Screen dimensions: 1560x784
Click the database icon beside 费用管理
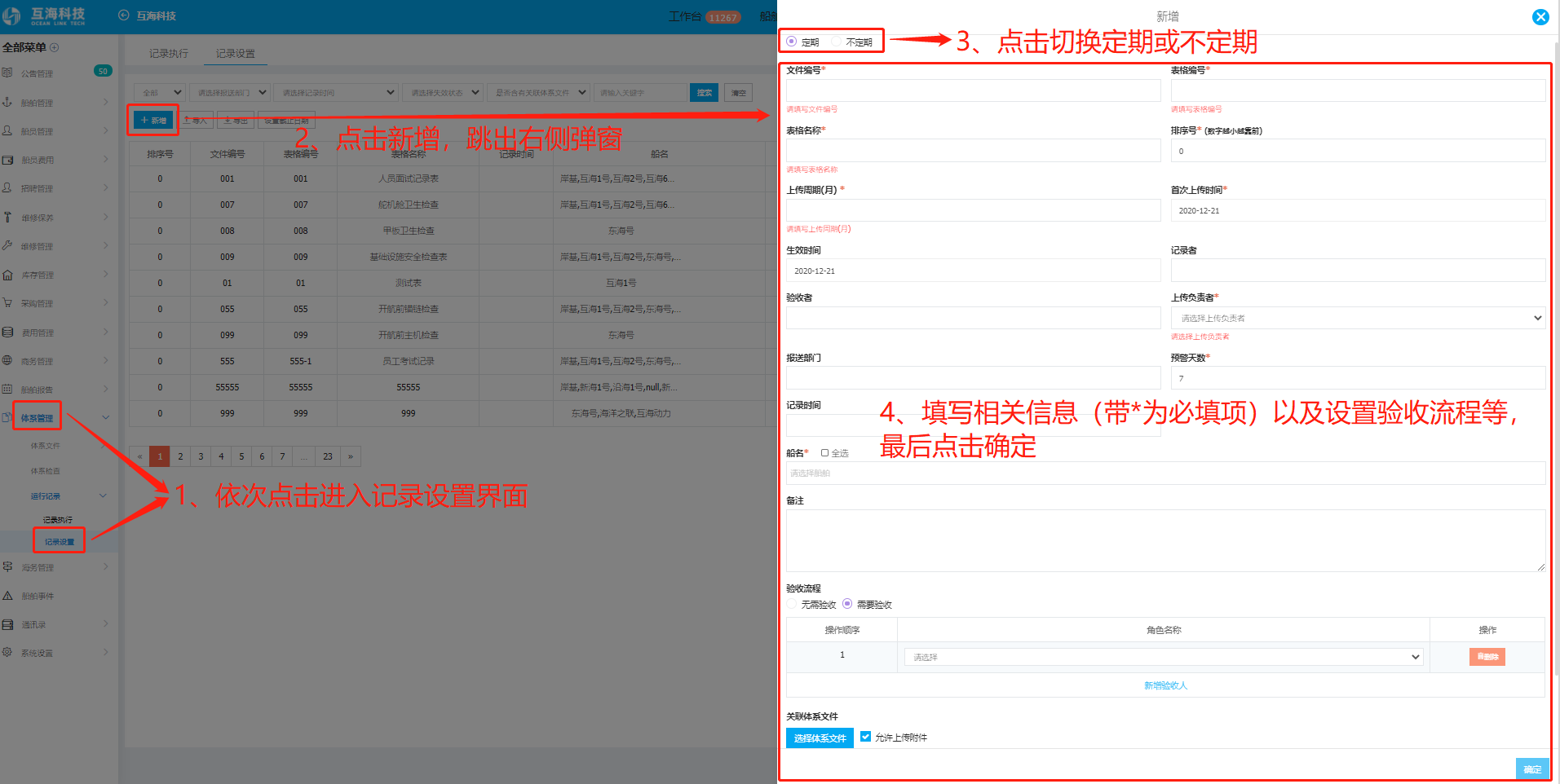(x=7, y=333)
